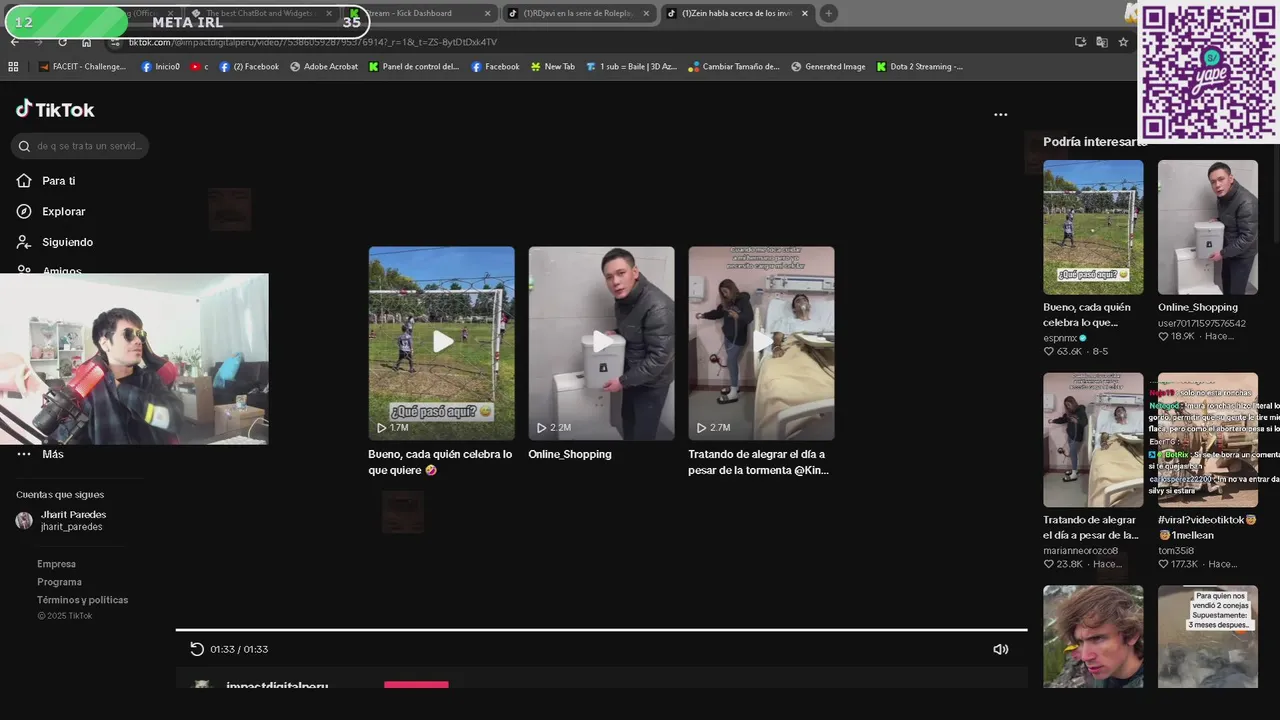Click the Para ti home icon
The height and width of the screenshot is (720, 1280).
click(24, 181)
